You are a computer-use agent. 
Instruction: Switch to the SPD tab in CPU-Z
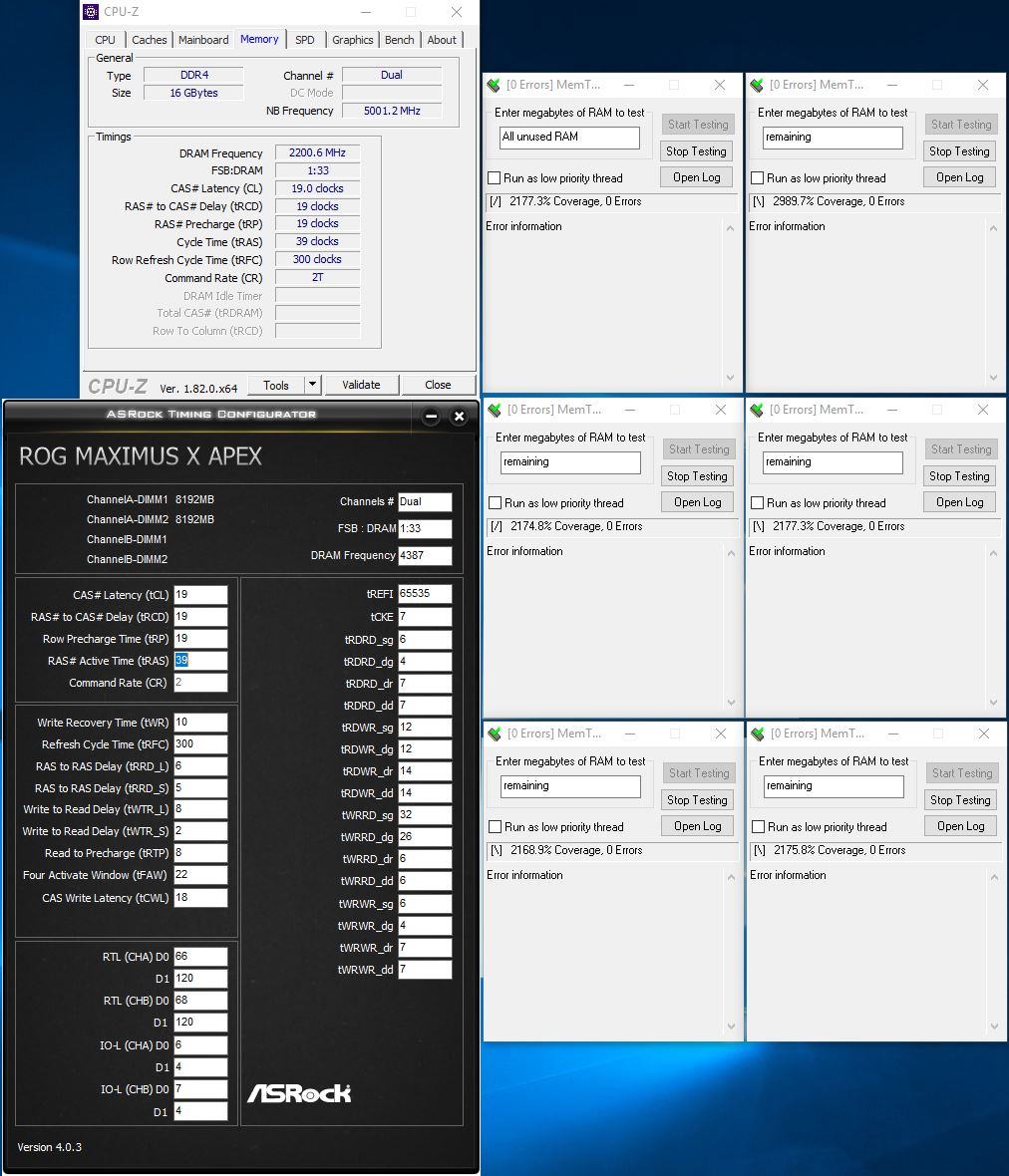[x=304, y=40]
